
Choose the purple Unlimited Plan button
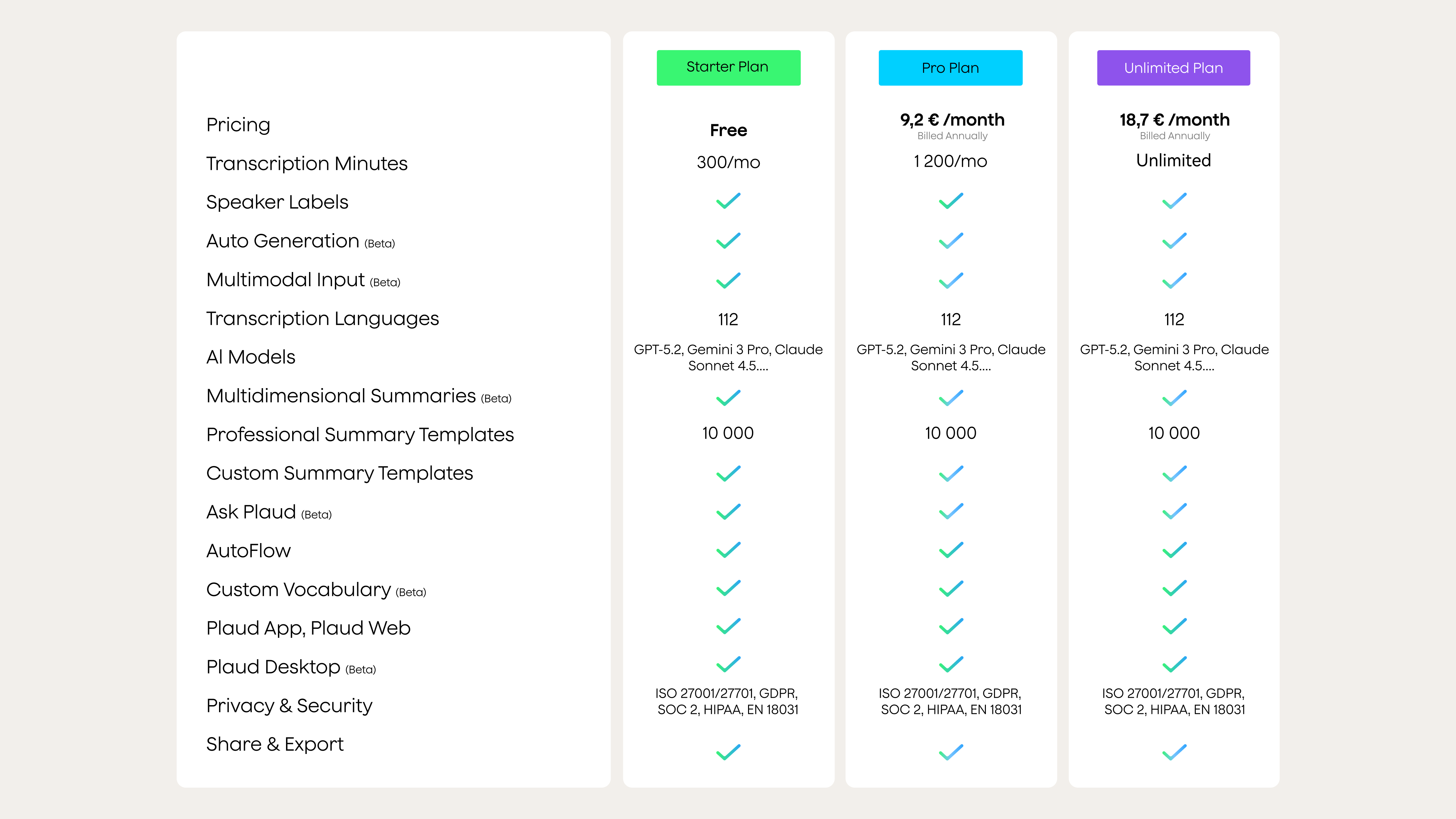[1174, 68]
